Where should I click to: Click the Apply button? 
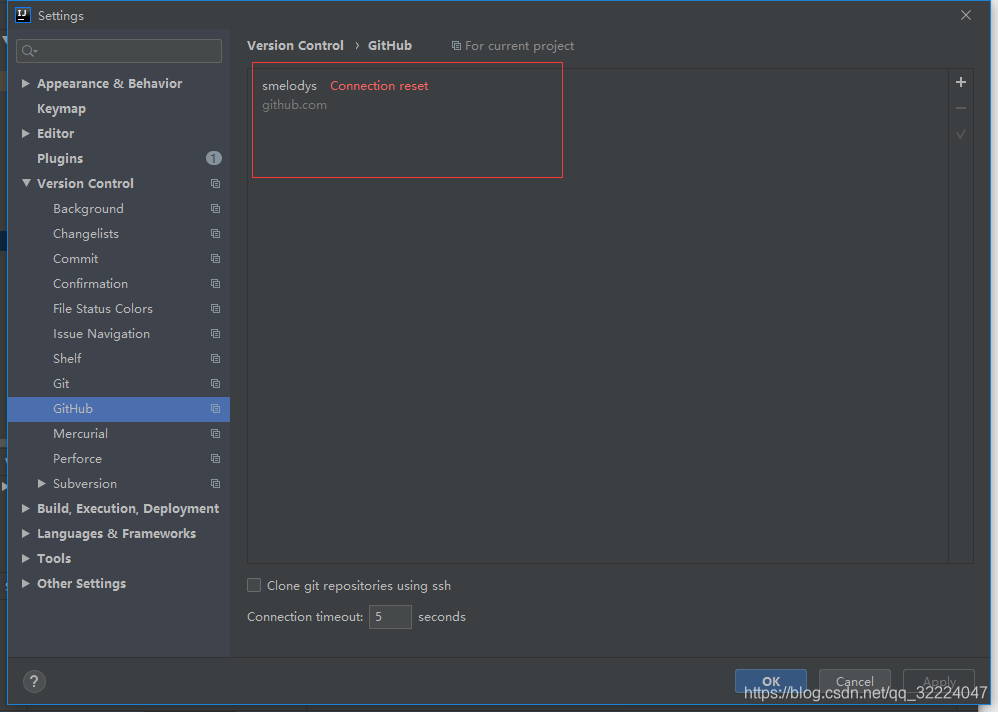[939, 681]
